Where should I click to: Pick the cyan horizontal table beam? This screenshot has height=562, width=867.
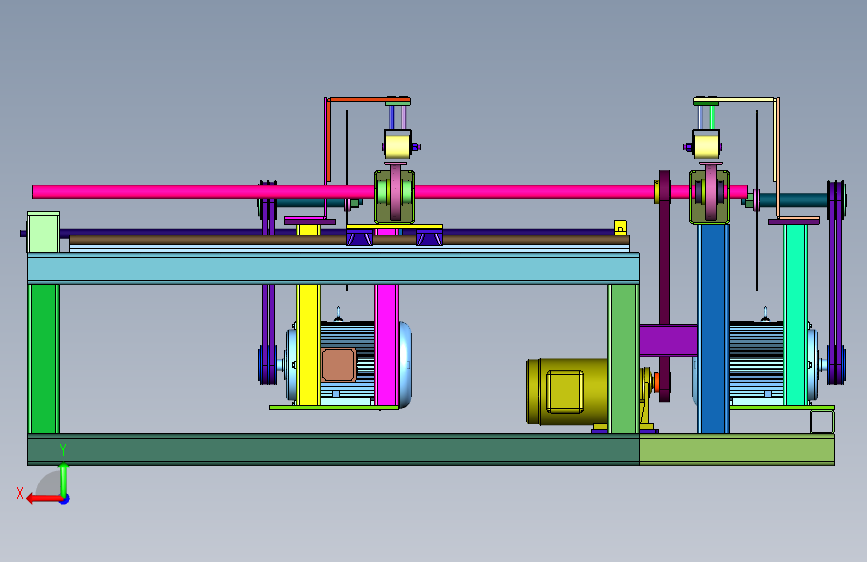[333, 268]
